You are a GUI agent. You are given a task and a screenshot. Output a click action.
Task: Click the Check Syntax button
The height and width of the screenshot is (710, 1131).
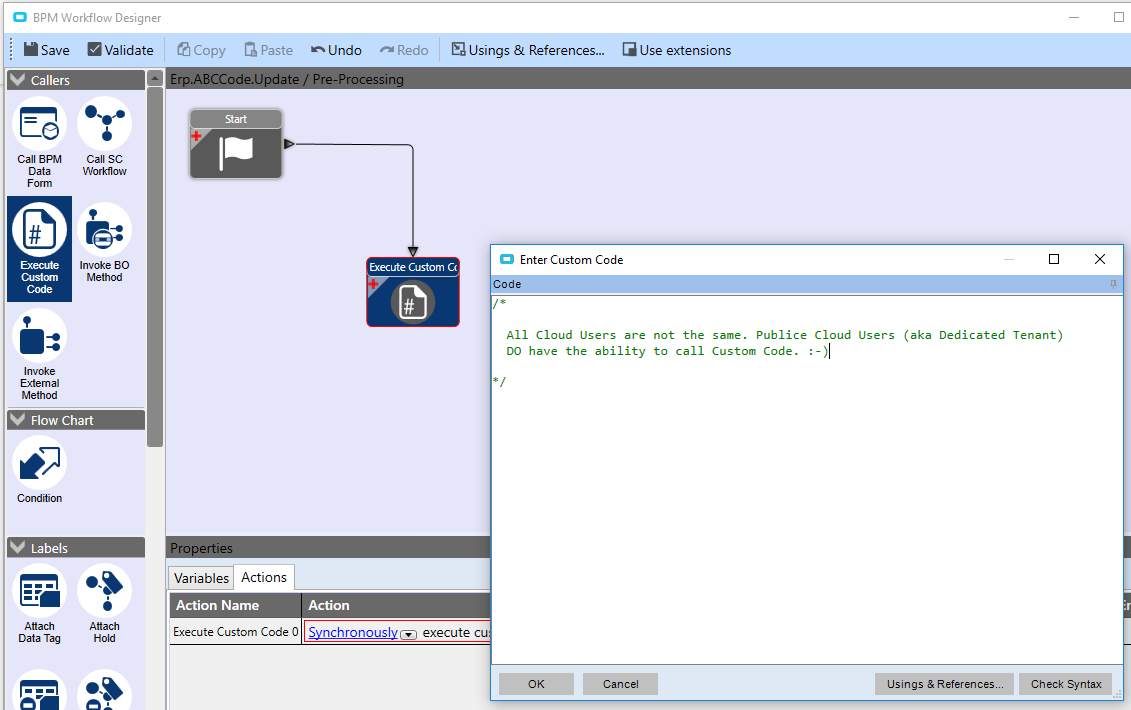click(1065, 684)
